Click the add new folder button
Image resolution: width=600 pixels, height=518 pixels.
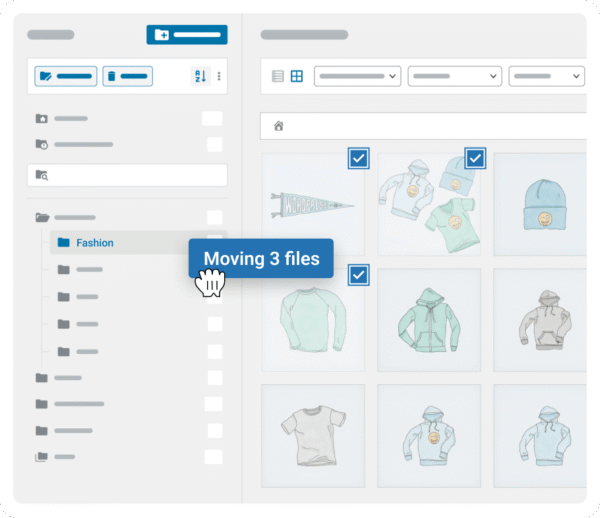(x=187, y=35)
